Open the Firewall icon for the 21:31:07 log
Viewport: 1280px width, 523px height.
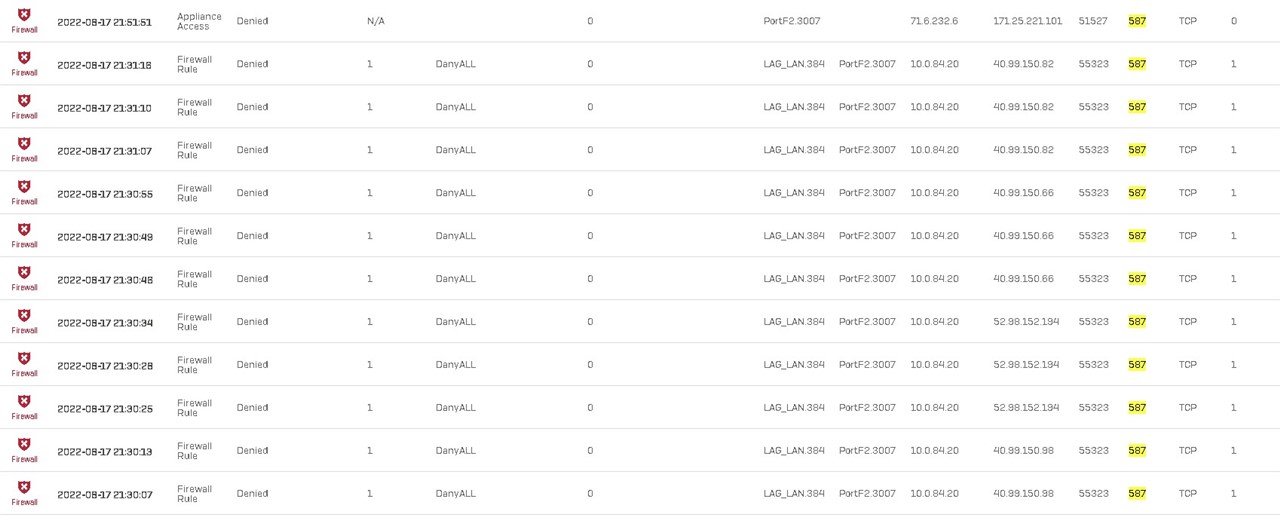tap(24, 144)
